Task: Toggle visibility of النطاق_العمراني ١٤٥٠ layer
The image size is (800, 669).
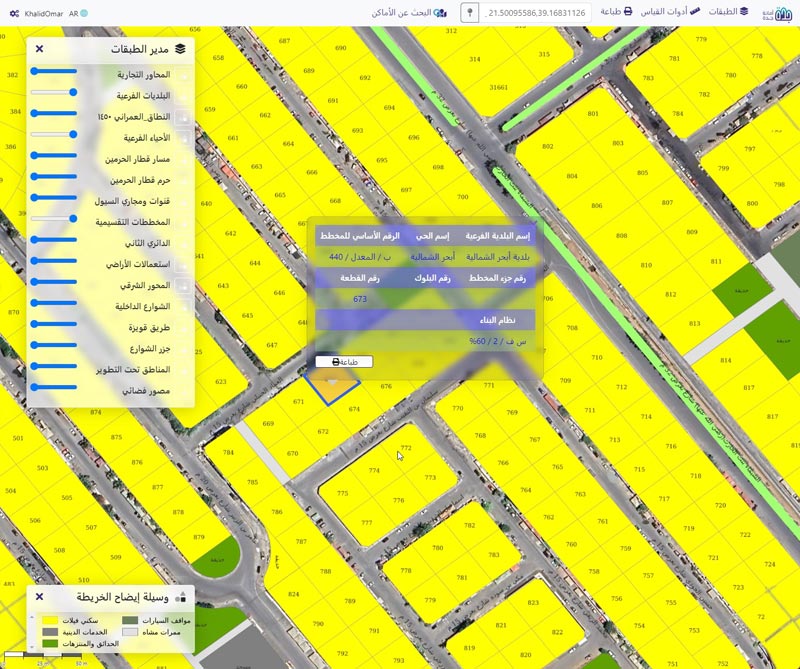Action: coord(183,117)
